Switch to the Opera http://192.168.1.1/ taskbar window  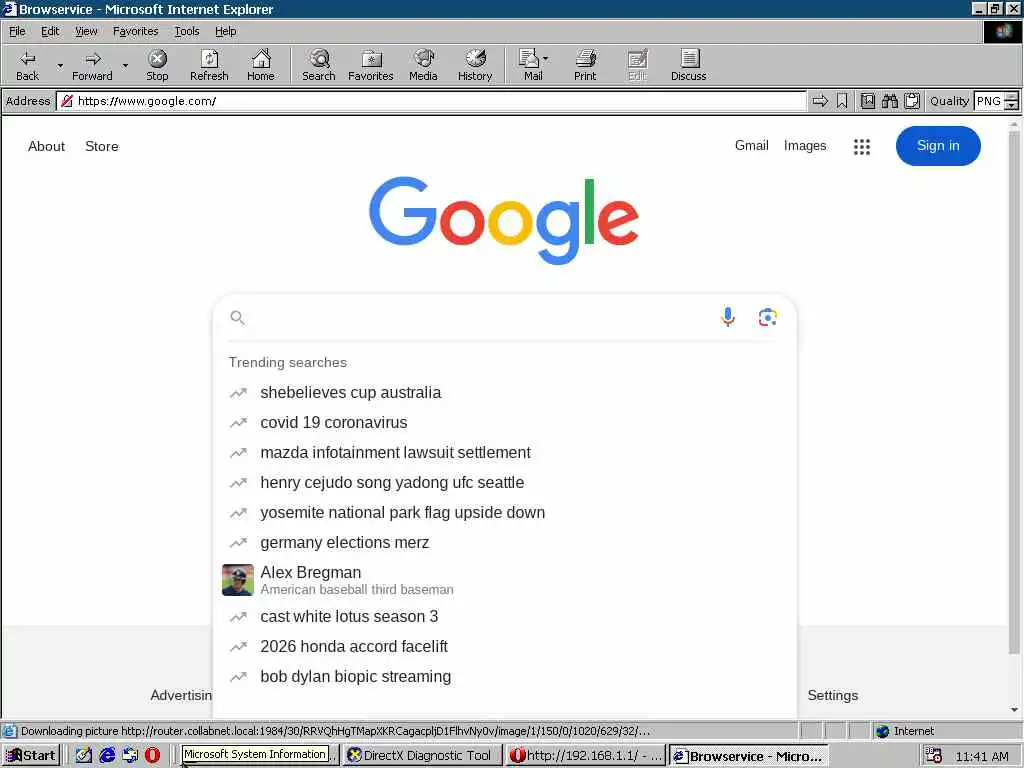click(x=585, y=756)
